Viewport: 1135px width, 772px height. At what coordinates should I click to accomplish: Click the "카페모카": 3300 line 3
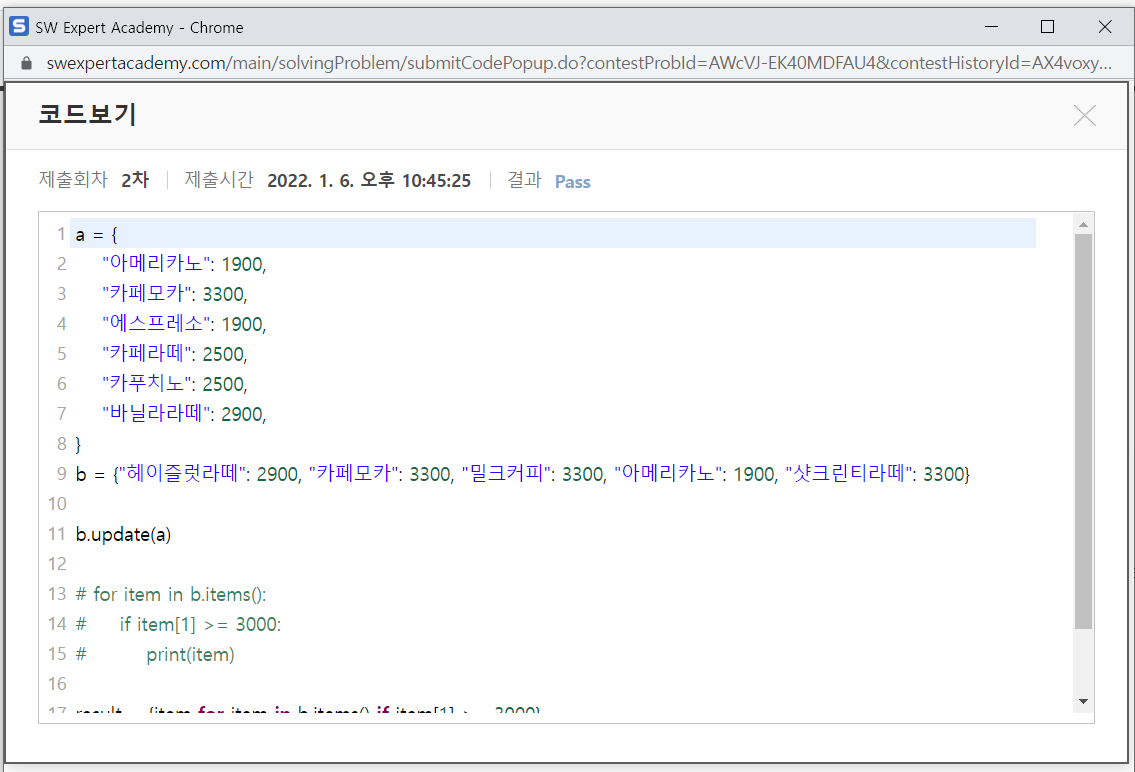tap(174, 294)
